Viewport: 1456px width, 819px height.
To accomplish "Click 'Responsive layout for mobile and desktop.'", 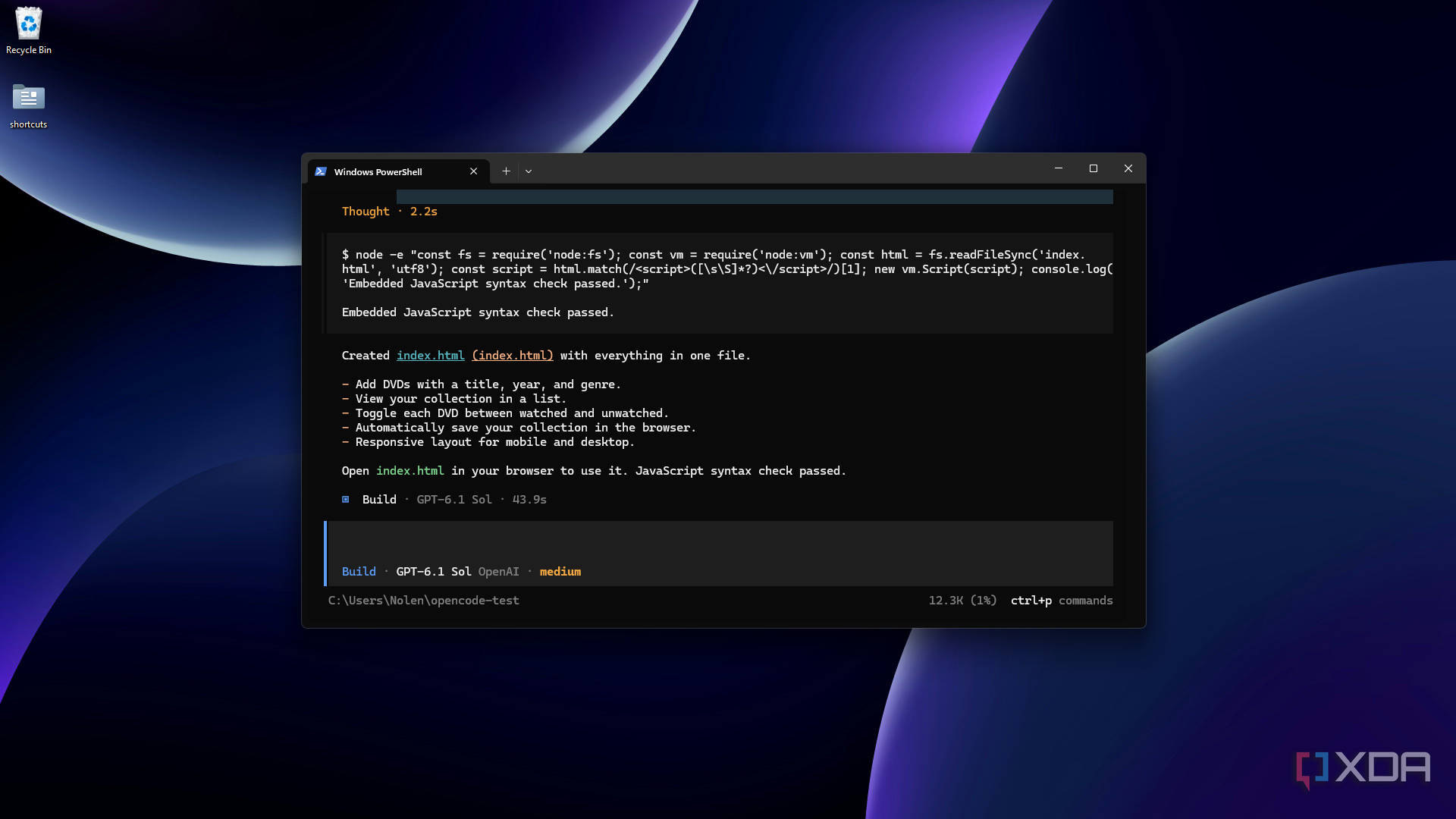I will (x=495, y=442).
